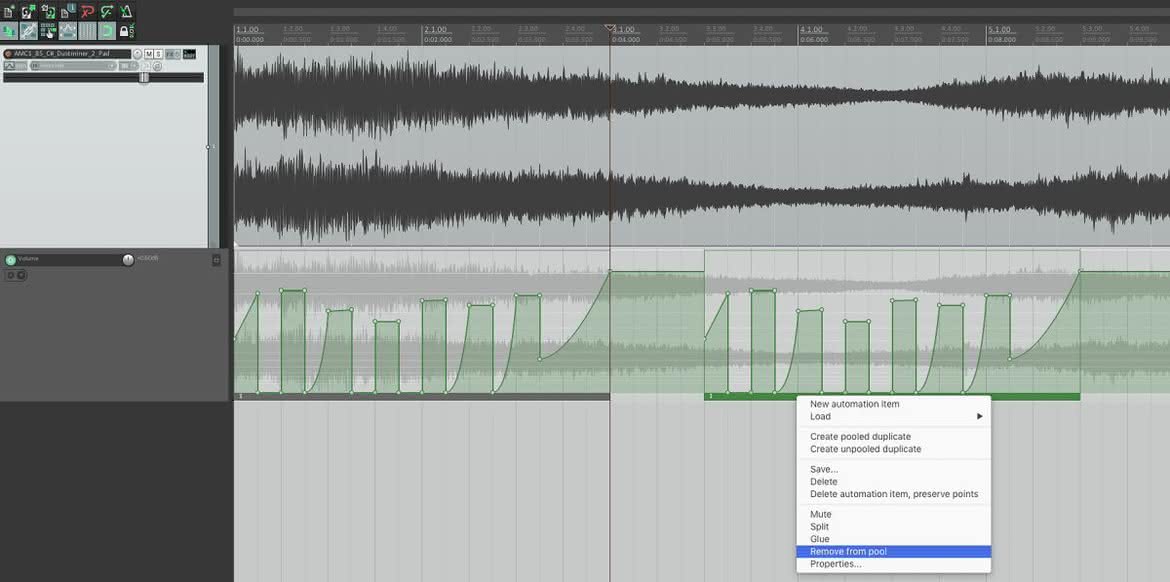Mute the track with the M button
Viewport: 1170px width, 582px height.
click(x=148, y=54)
